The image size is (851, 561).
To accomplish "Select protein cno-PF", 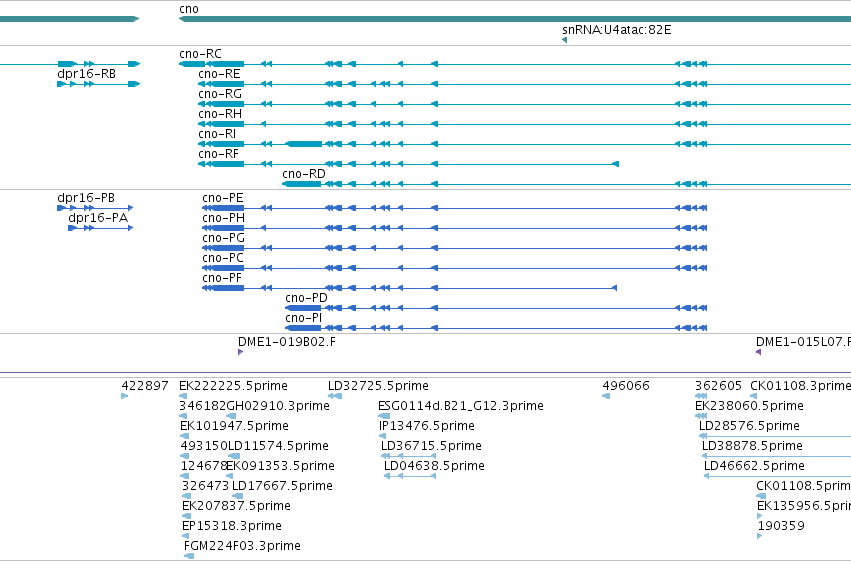I will tap(221, 278).
